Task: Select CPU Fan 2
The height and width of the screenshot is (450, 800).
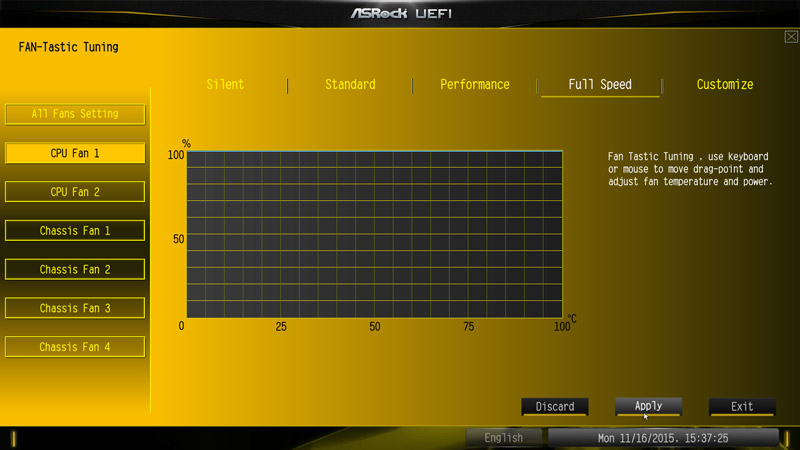Action: point(75,192)
